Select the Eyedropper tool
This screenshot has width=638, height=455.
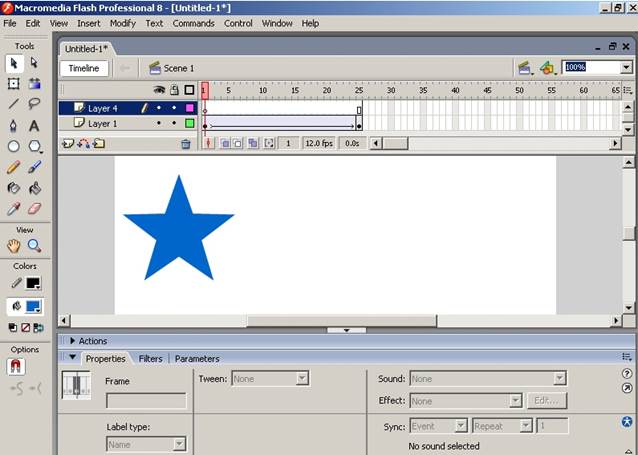tap(14, 209)
